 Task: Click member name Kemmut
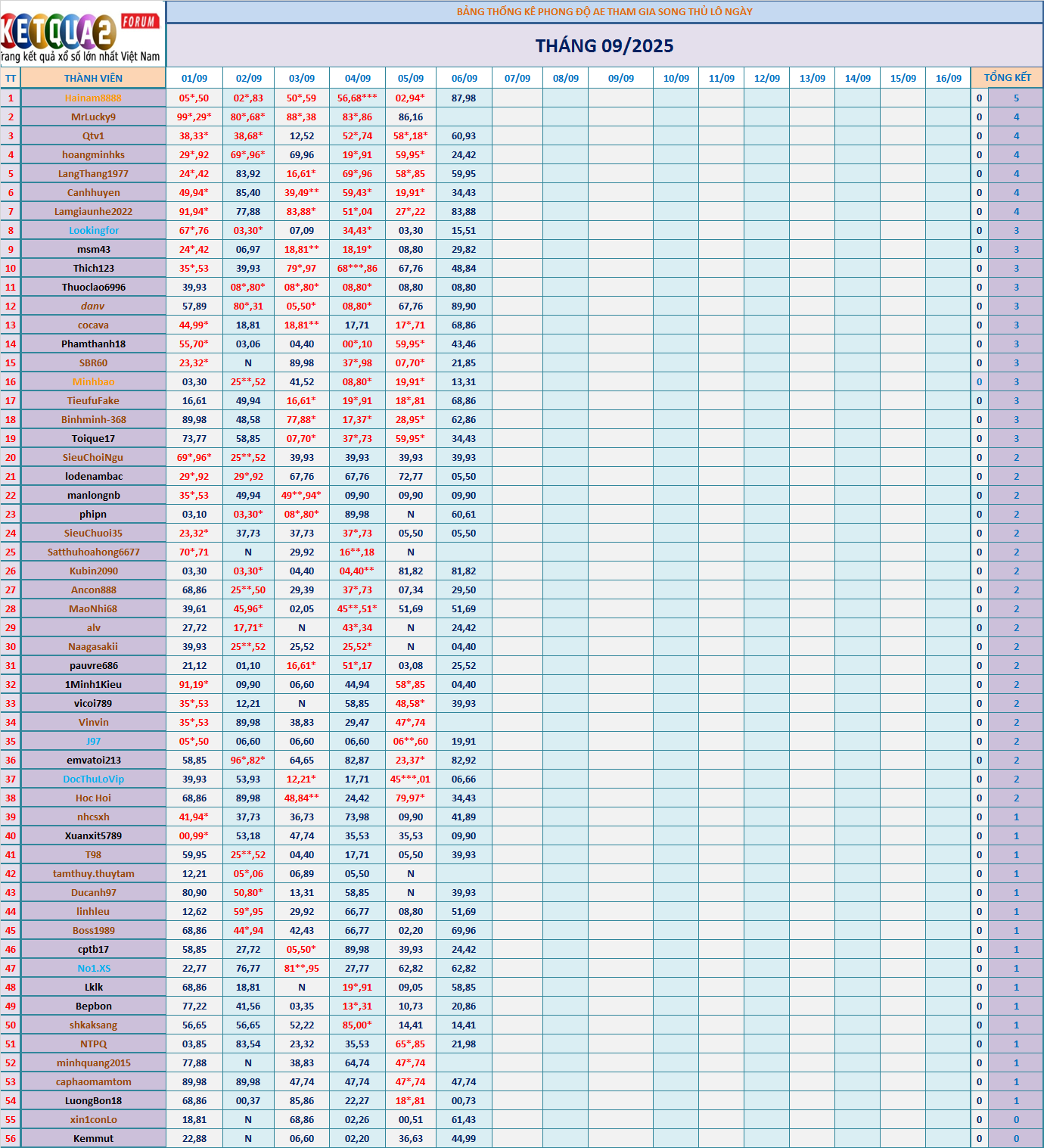pos(94,1138)
